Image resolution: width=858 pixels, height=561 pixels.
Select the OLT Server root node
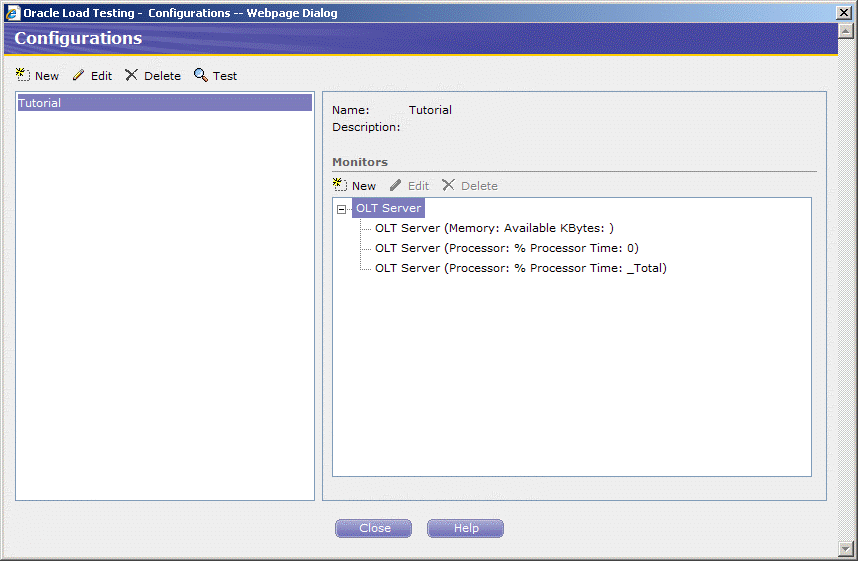pyautogui.click(x=389, y=208)
